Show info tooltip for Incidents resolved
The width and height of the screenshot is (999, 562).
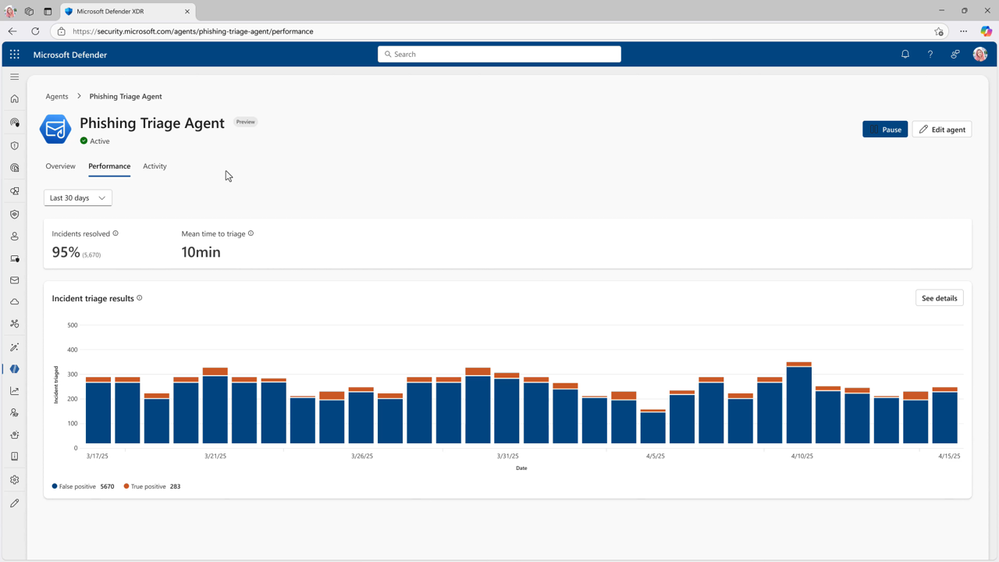pyautogui.click(x=115, y=233)
